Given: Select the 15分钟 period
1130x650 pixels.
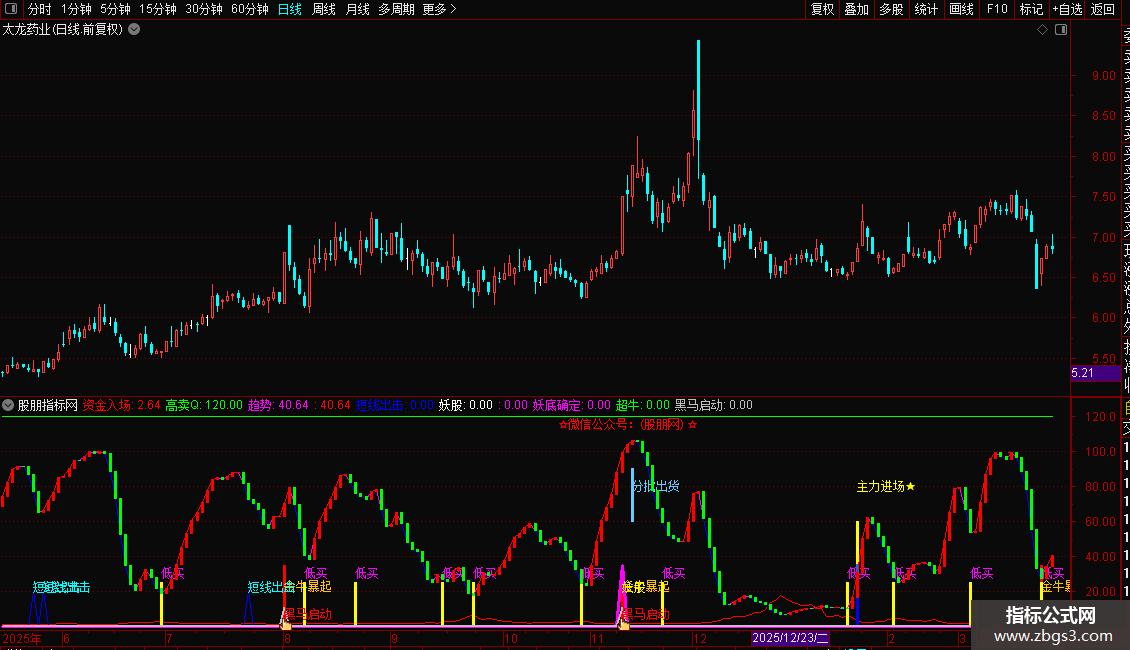Looking at the screenshot, I should pyautogui.click(x=158, y=9).
